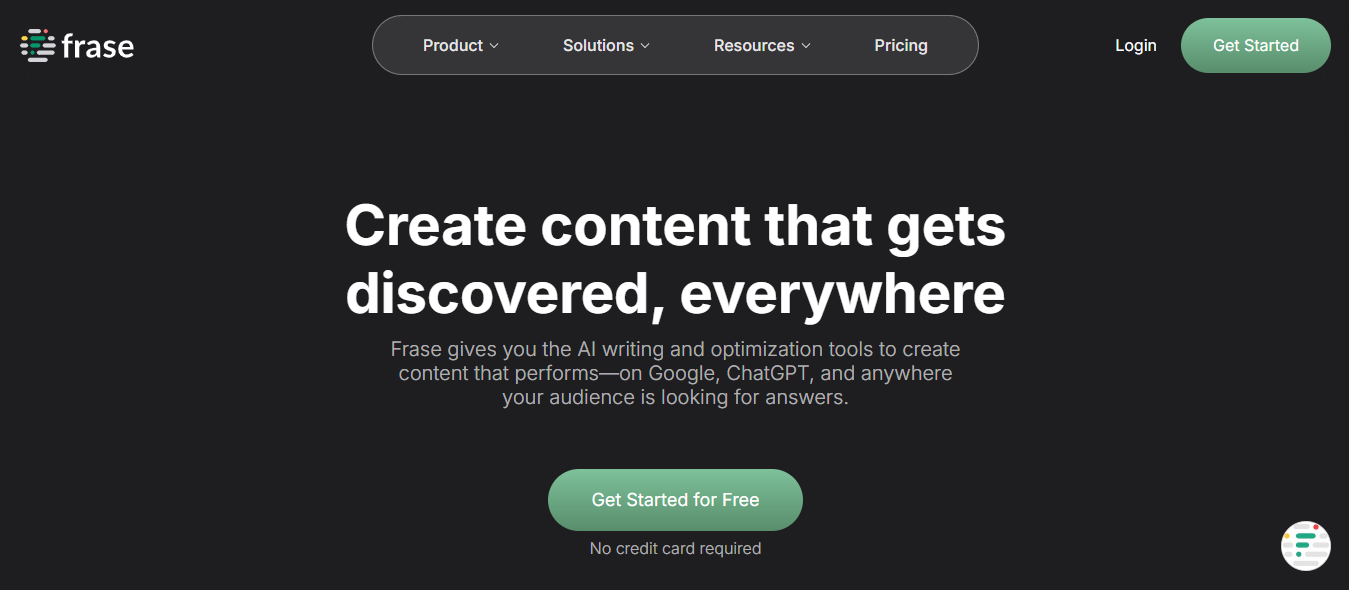Click "your audience is looking for answers" line
Viewport: 1349px width, 590px height.
(x=675, y=397)
